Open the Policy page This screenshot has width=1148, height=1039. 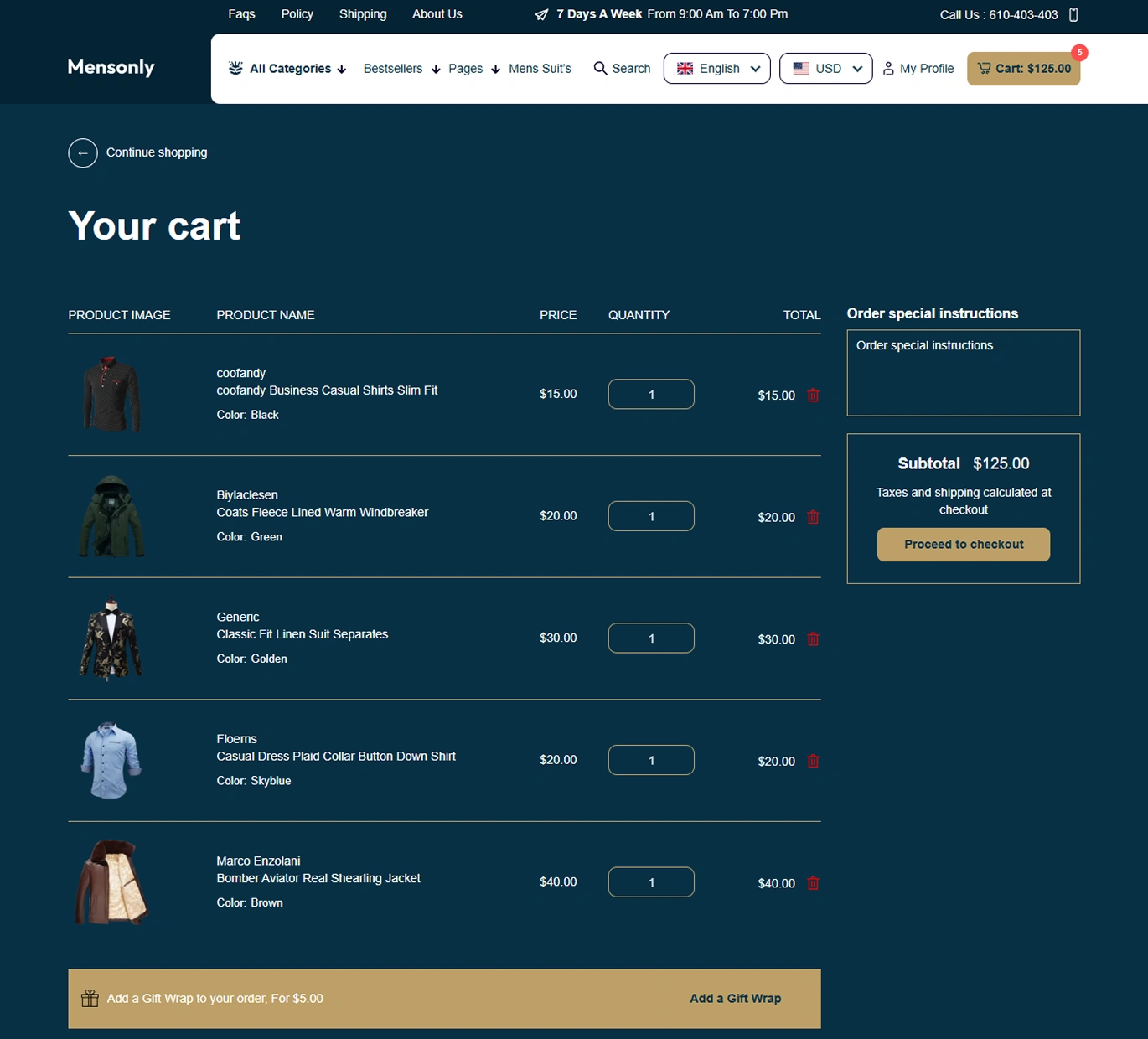pyautogui.click(x=297, y=14)
